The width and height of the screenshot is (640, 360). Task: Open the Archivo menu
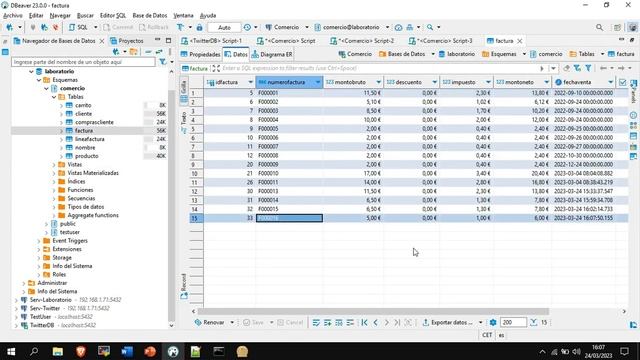[13, 16]
